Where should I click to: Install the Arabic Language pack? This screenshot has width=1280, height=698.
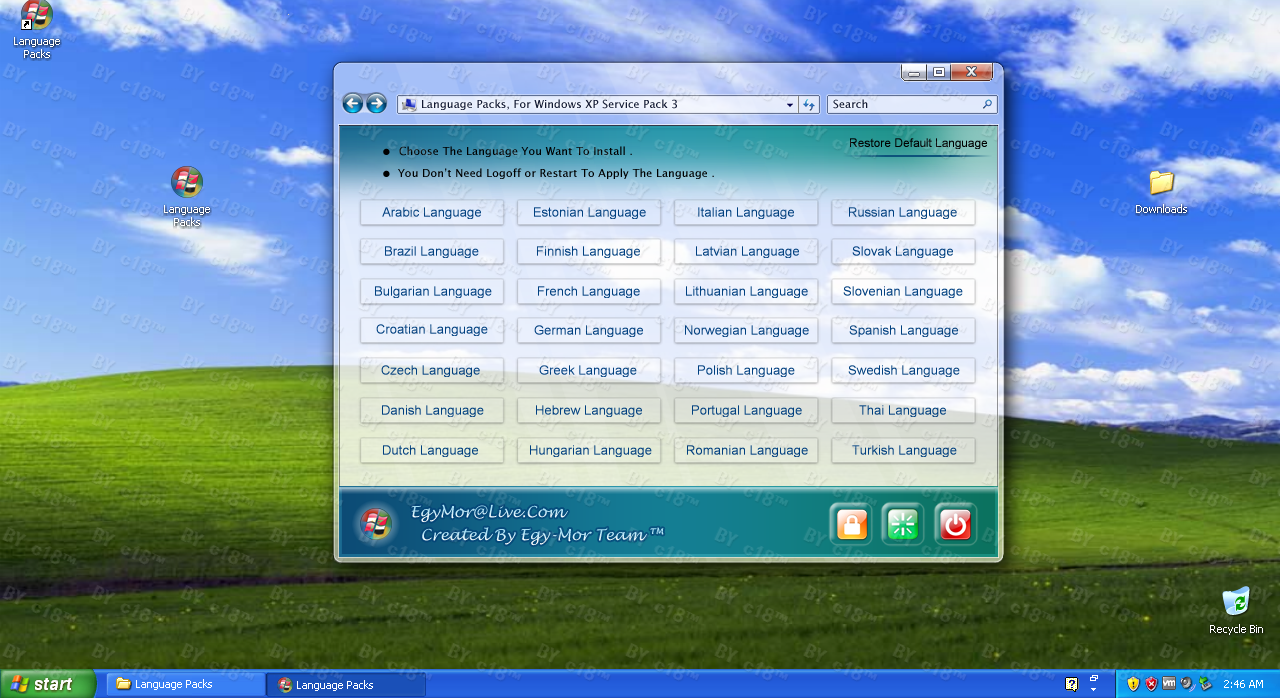pyautogui.click(x=432, y=212)
